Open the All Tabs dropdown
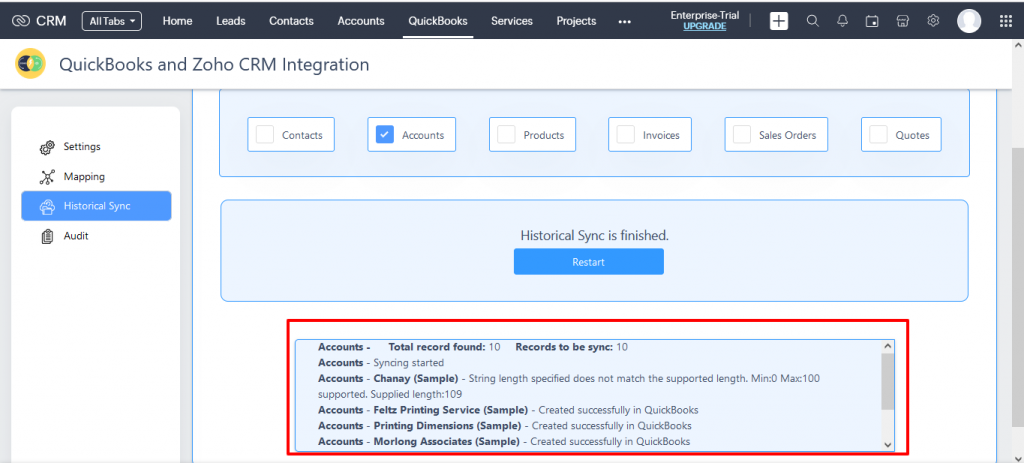The width and height of the screenshot is (1024, 463). (112, 21)
